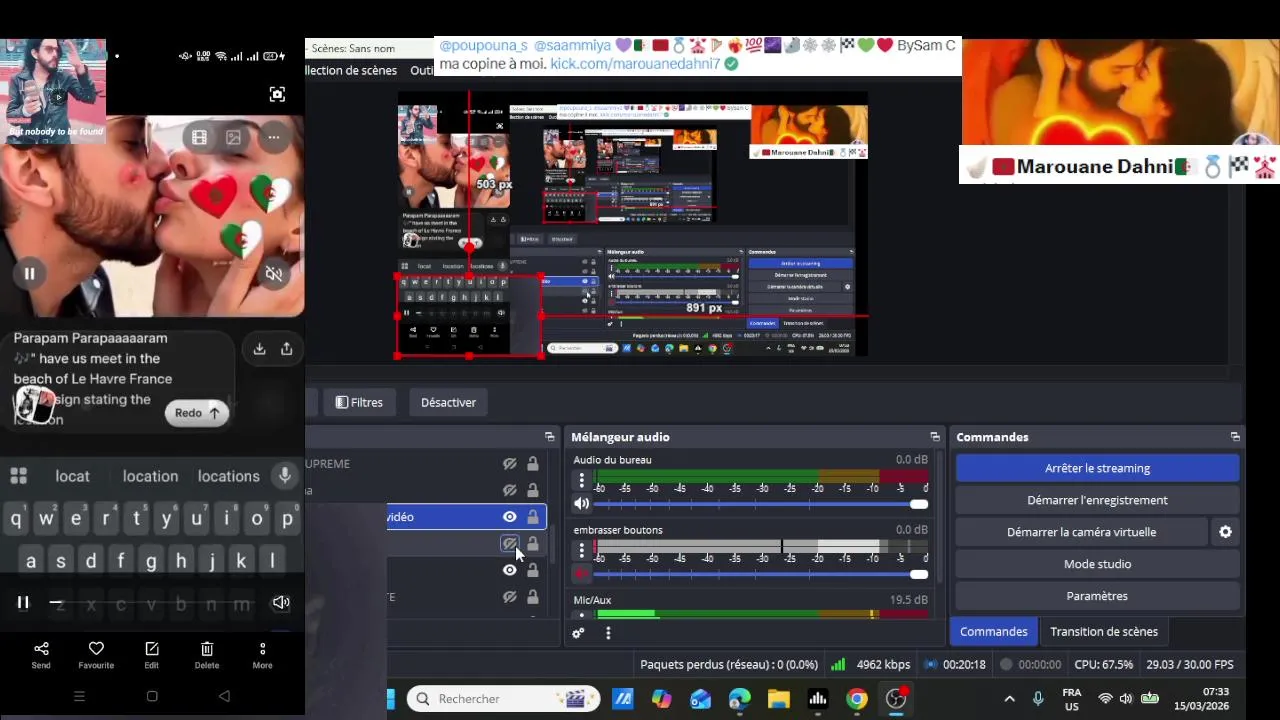Click the streaming time 00:20:18 status

[964, 664]
